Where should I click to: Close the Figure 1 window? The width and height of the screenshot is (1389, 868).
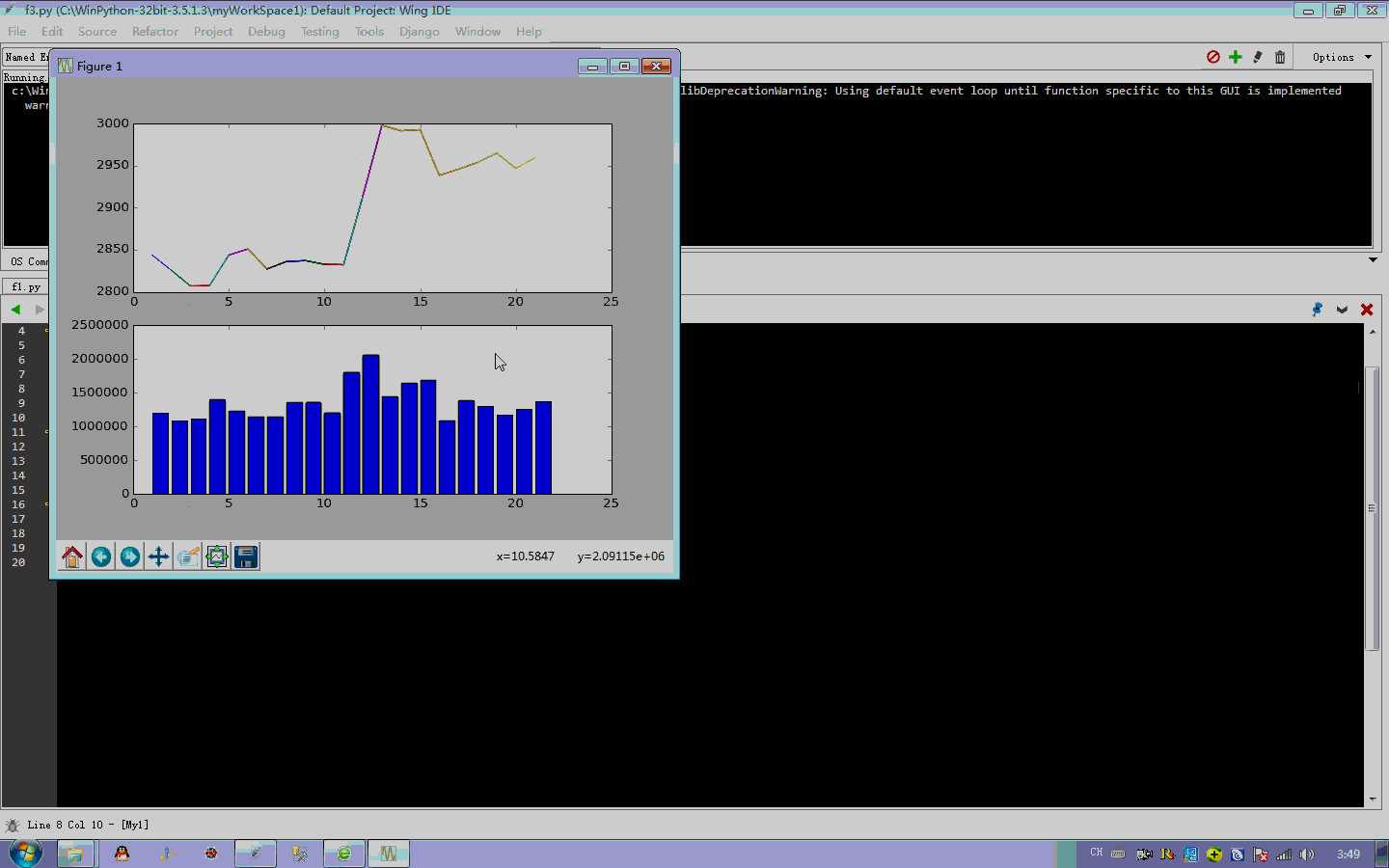656,66
